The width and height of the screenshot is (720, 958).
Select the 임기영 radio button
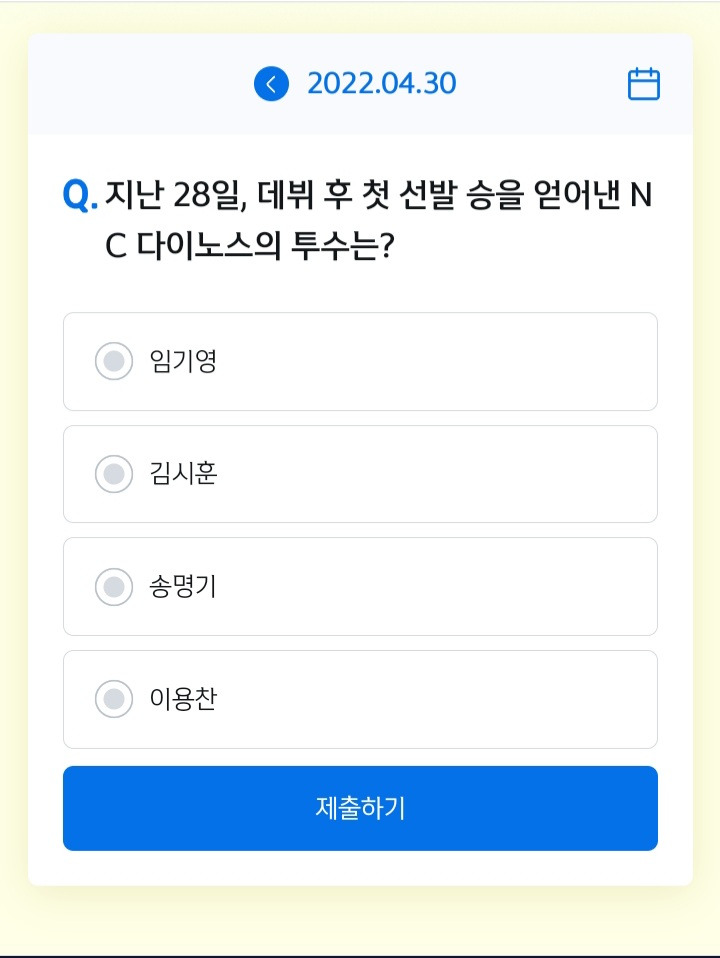114,361
